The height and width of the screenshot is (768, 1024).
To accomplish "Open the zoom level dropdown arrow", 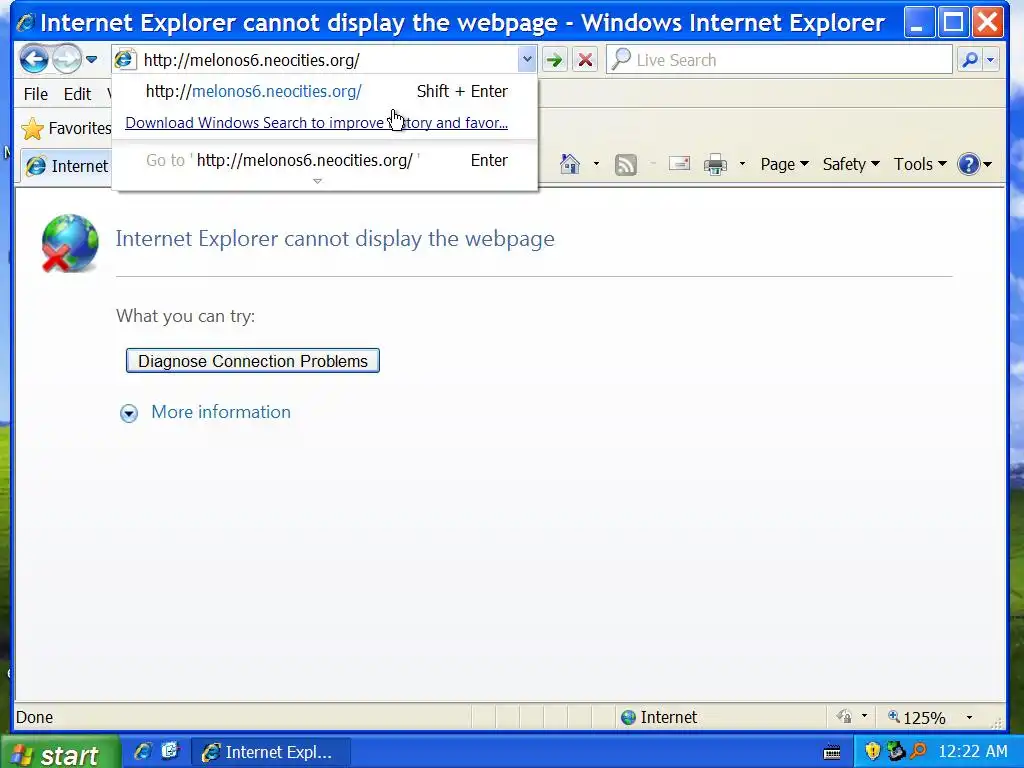I will 969,717.
